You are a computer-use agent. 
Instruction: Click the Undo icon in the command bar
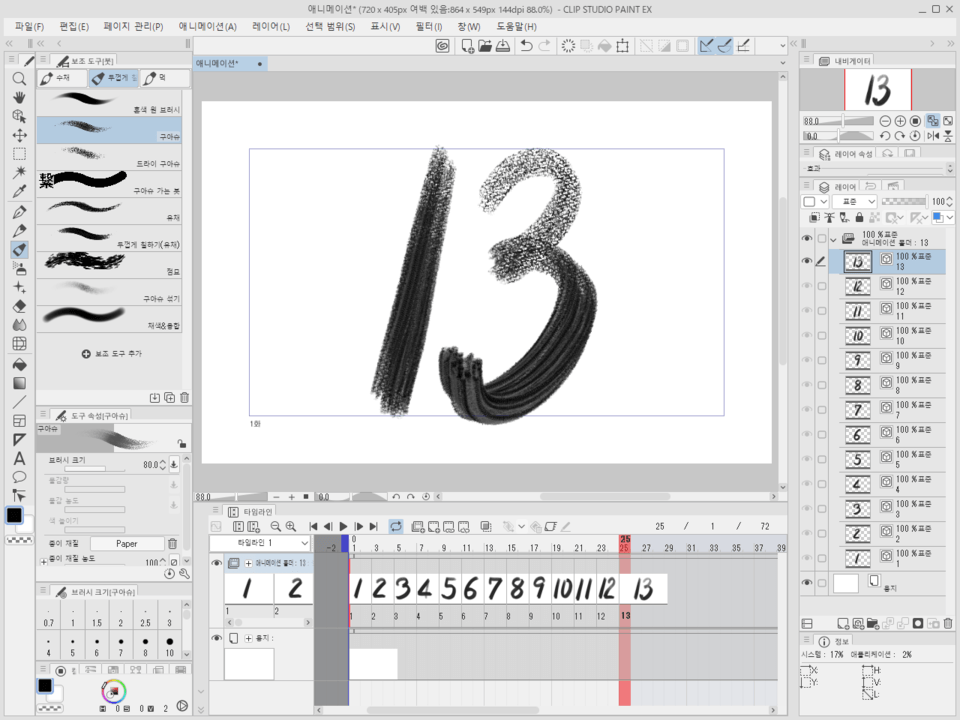tap(526, 46)
